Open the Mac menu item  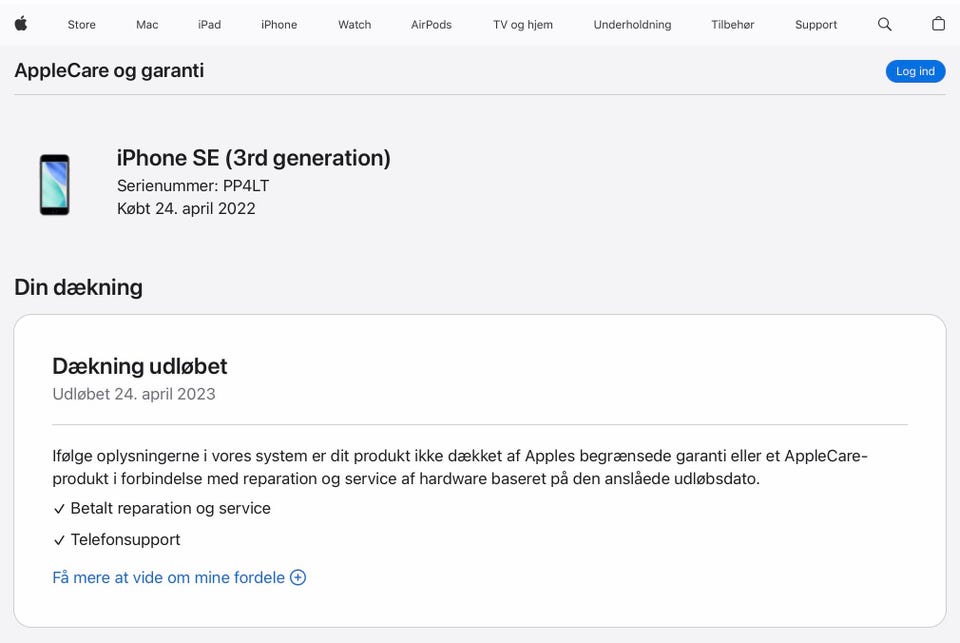tap(147, 24)
